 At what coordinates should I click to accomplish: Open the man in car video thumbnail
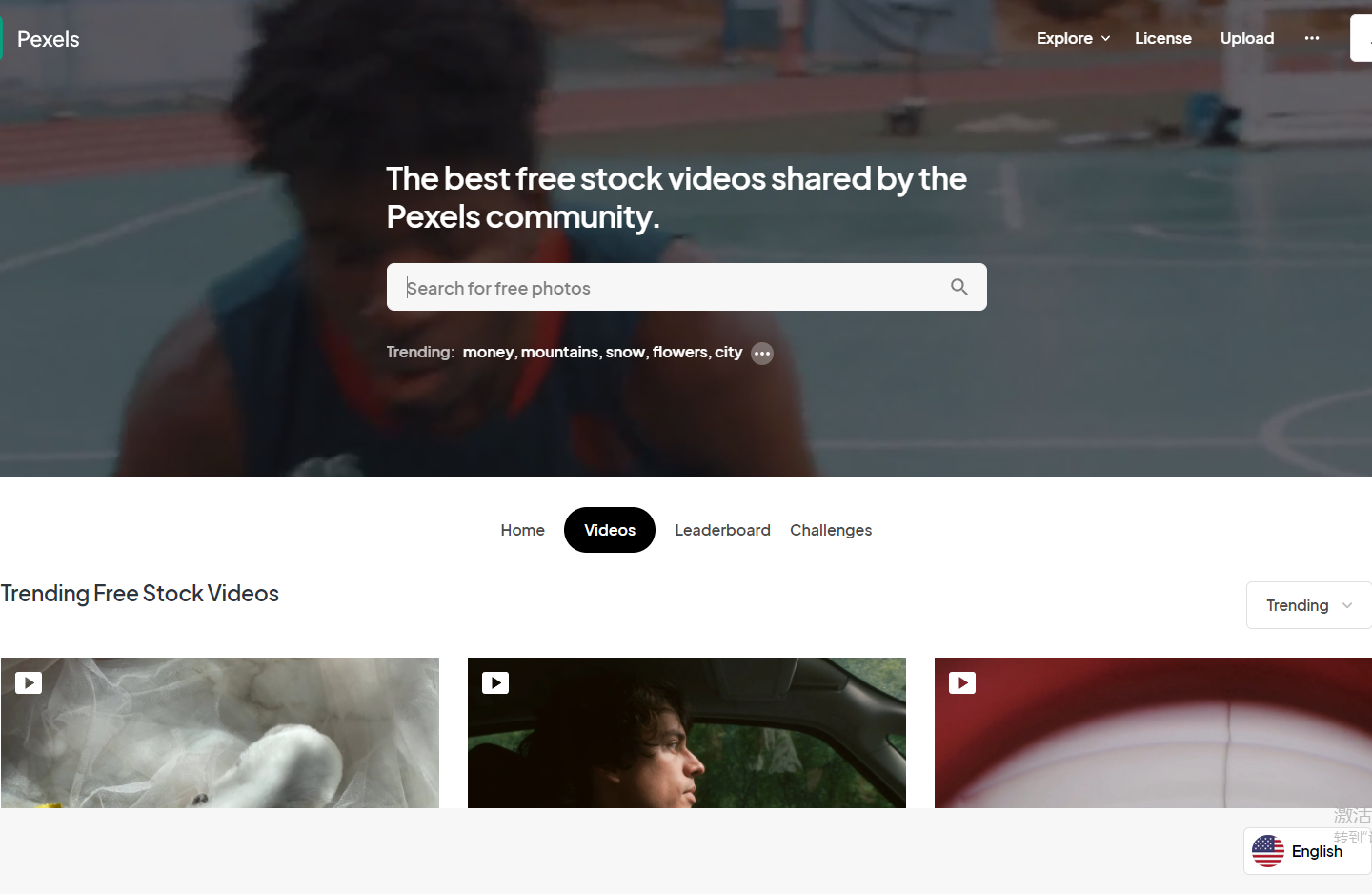click(687, 733)
